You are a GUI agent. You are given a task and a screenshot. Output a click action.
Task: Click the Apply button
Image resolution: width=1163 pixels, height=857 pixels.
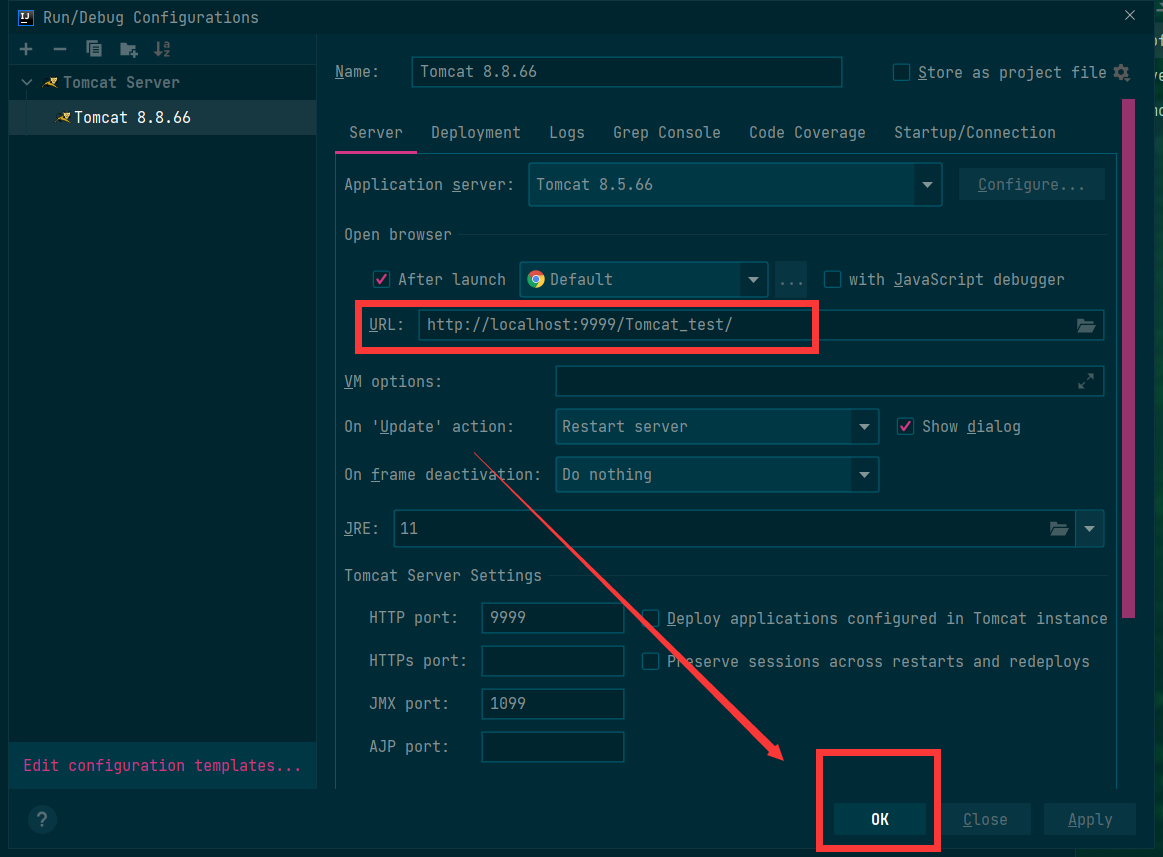pos(1090,819)
